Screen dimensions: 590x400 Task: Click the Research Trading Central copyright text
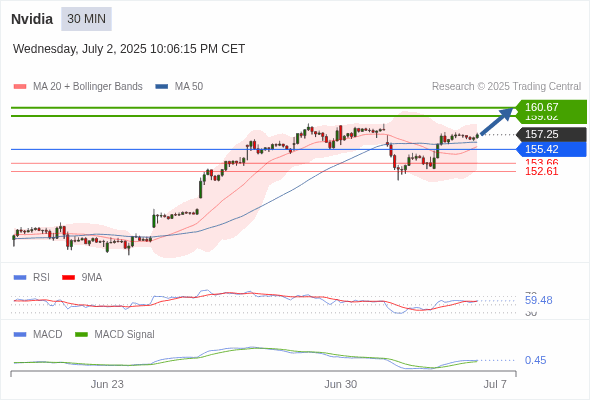pyautogui.click(x=506, y=87)
